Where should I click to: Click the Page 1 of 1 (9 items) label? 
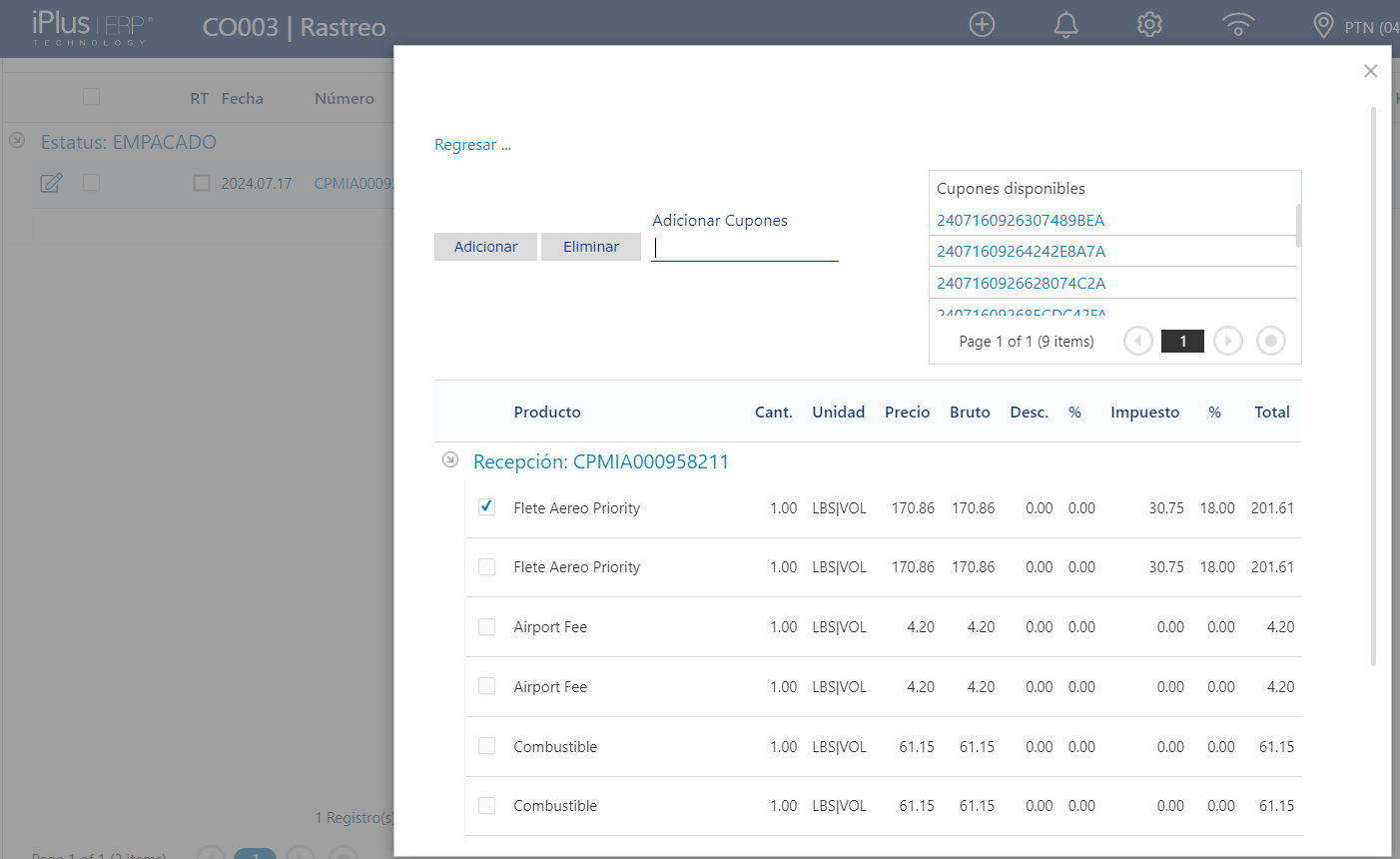[1027, 342]
